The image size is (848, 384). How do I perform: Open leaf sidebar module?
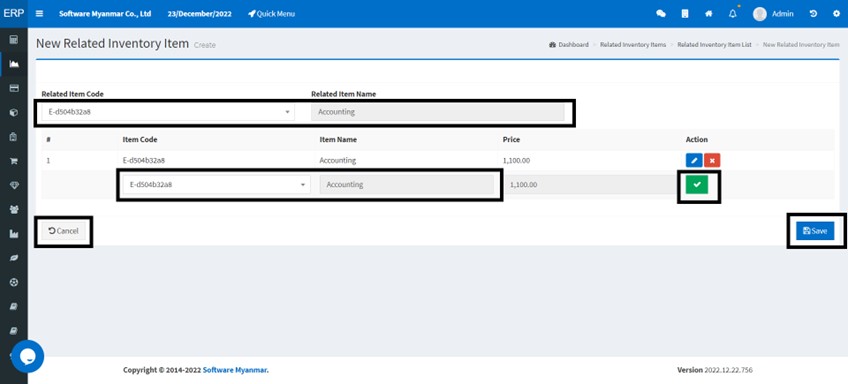[14, 258]
